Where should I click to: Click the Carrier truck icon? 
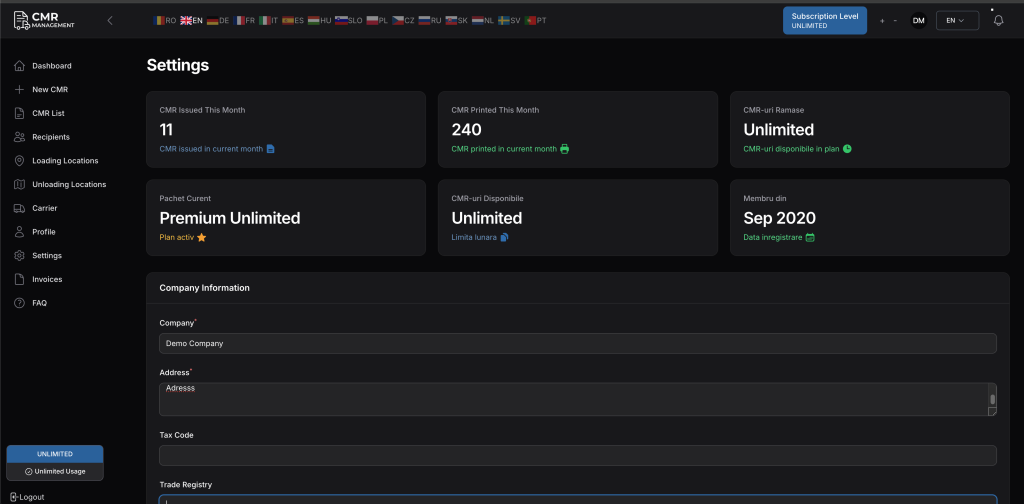19,208
